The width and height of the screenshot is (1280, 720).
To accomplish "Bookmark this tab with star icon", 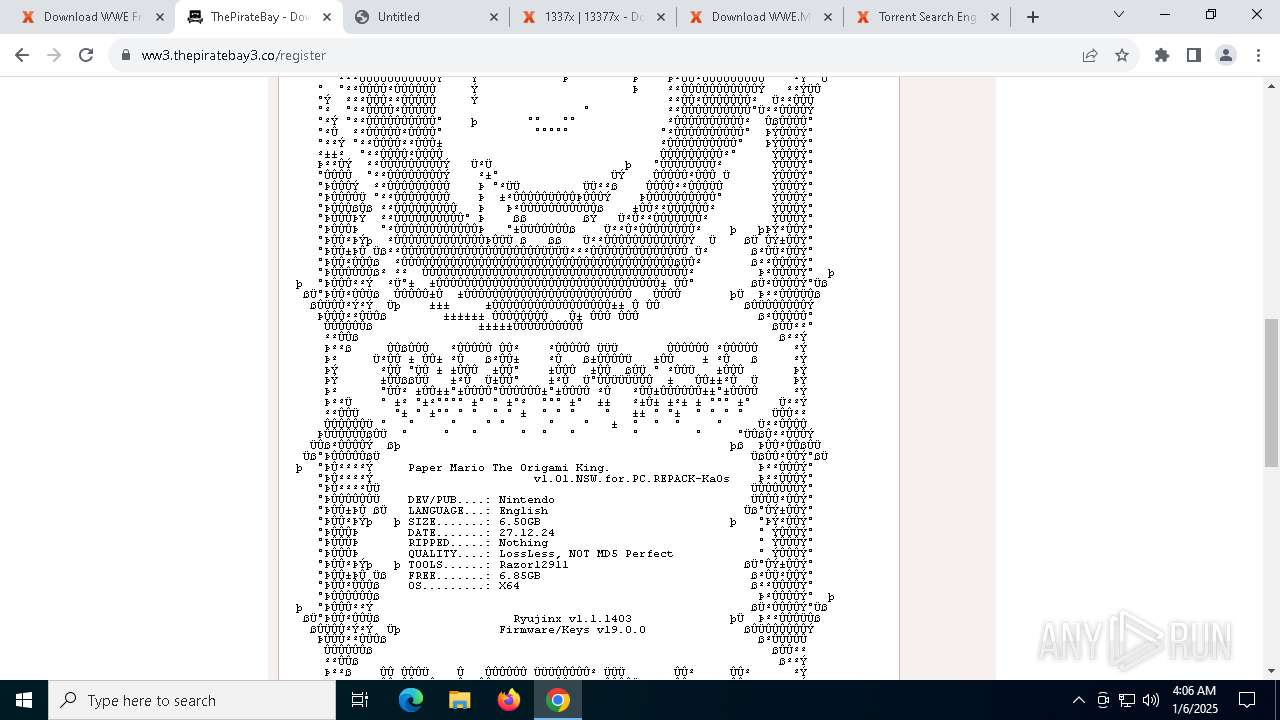I will coord(1122,55).
